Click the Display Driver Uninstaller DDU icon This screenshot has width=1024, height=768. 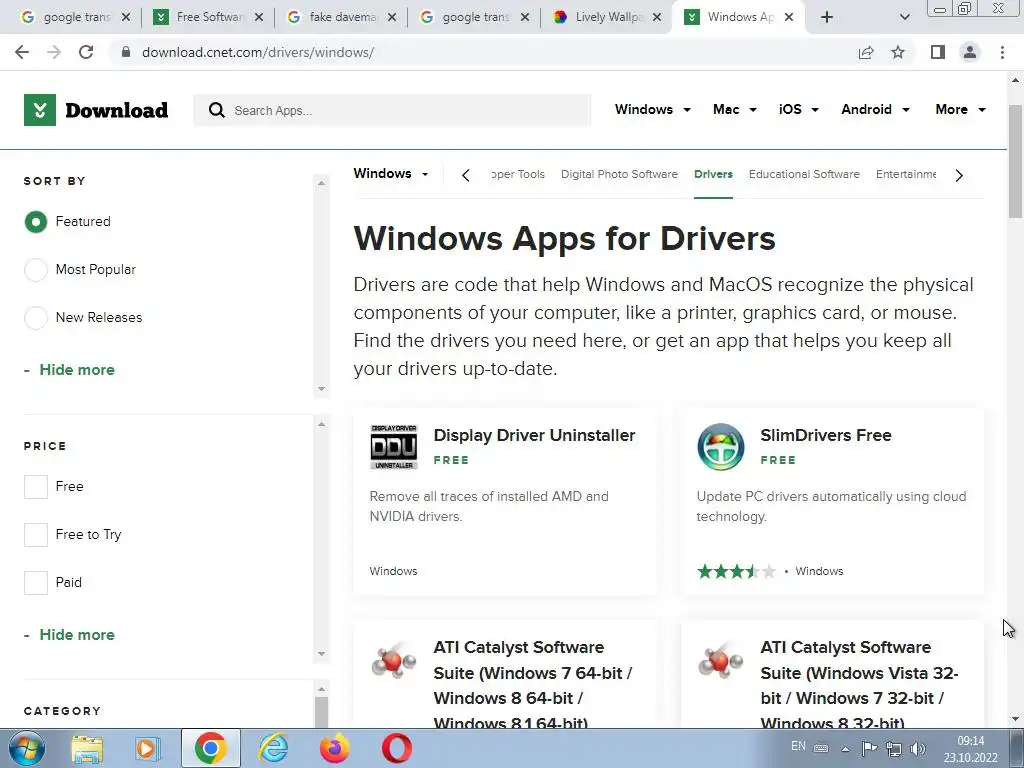(394, 447)
